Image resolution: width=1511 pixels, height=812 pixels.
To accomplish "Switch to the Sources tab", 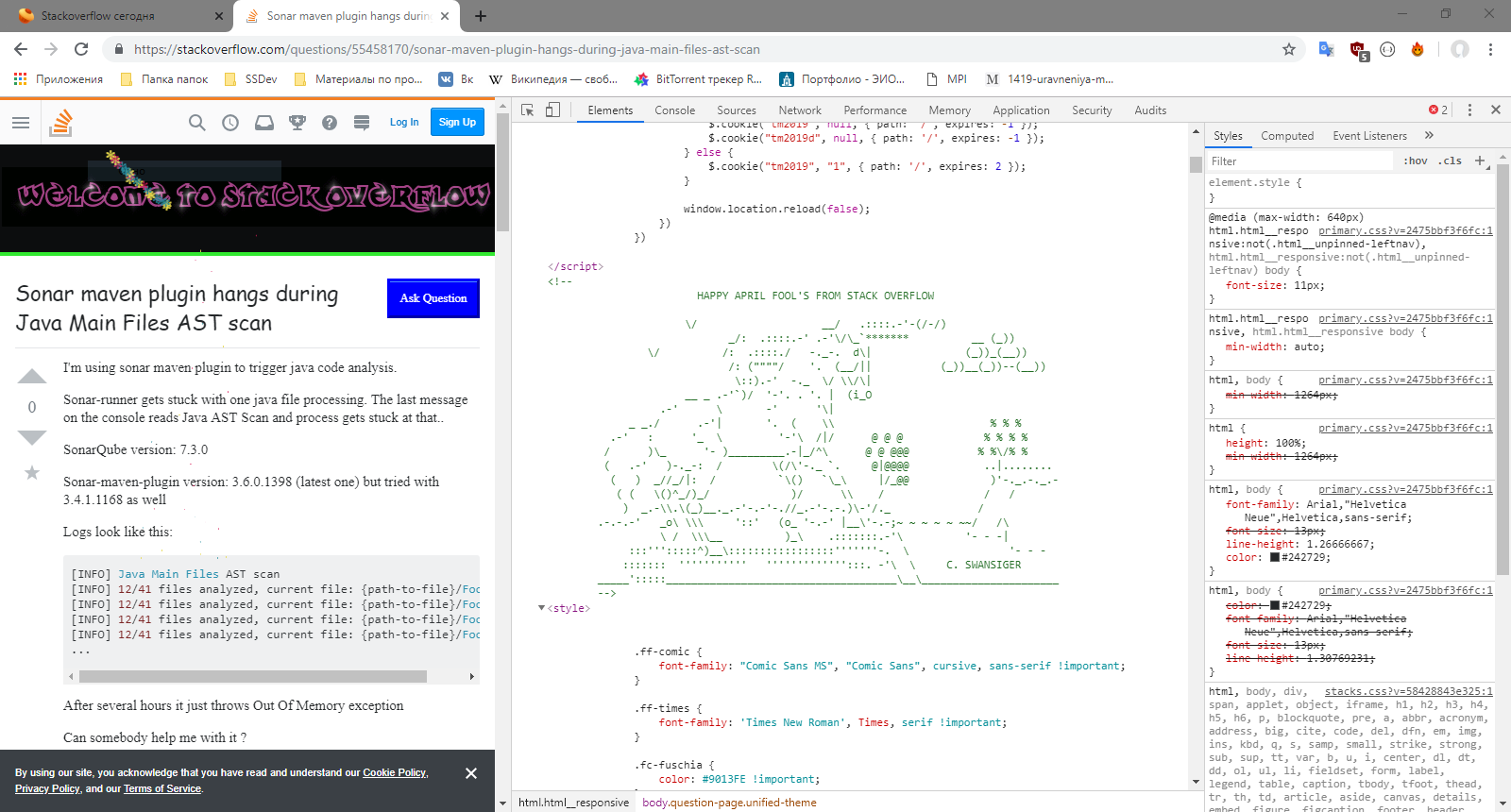I will click(737, 110).
